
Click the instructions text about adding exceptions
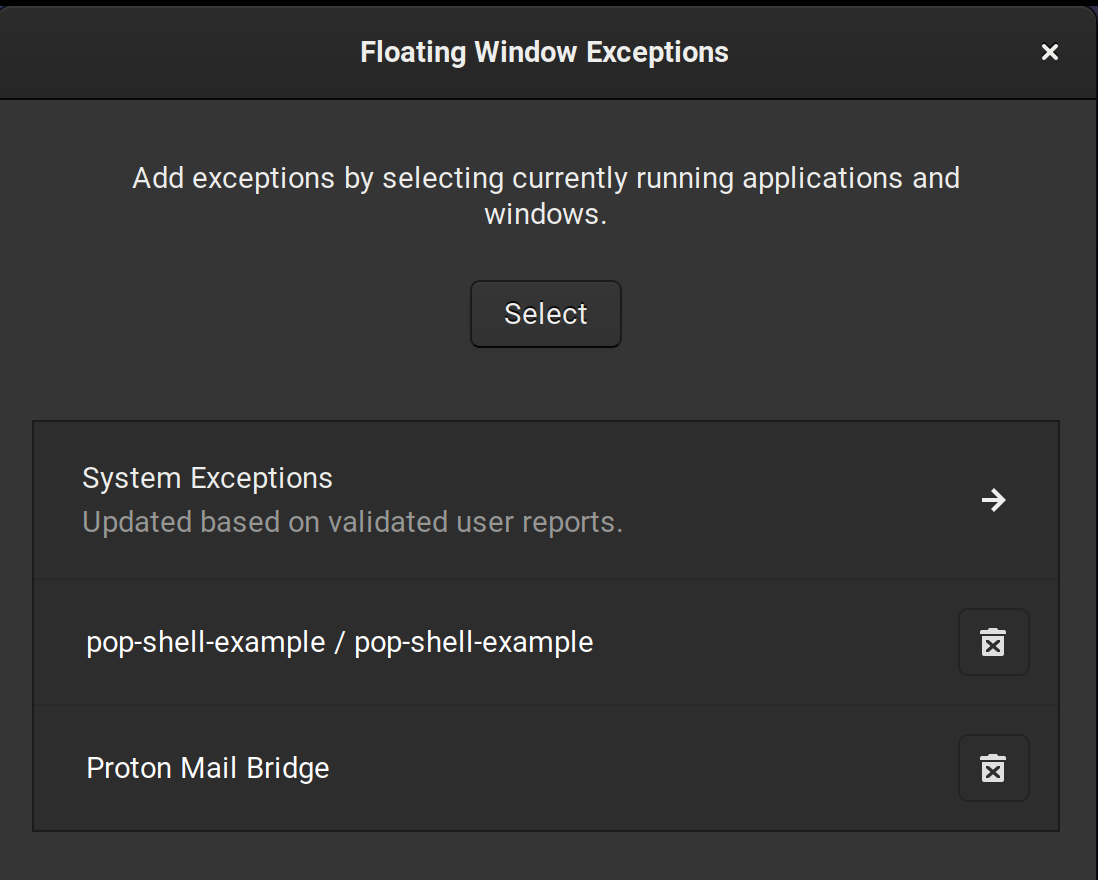(545, 195)
